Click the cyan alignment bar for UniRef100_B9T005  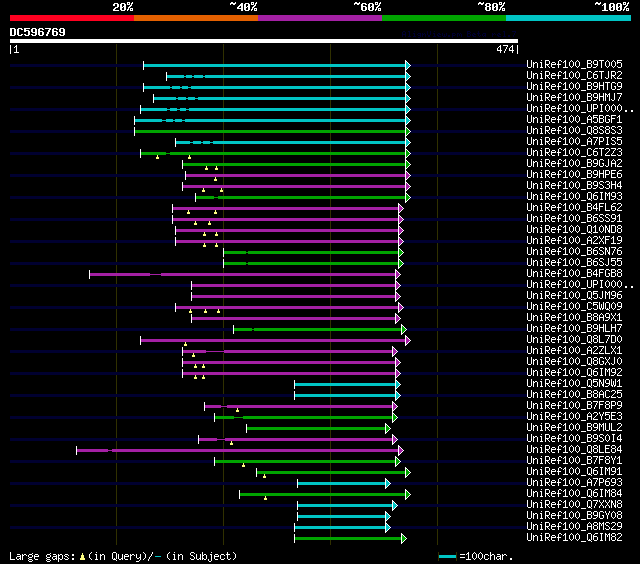pos(277,65)
